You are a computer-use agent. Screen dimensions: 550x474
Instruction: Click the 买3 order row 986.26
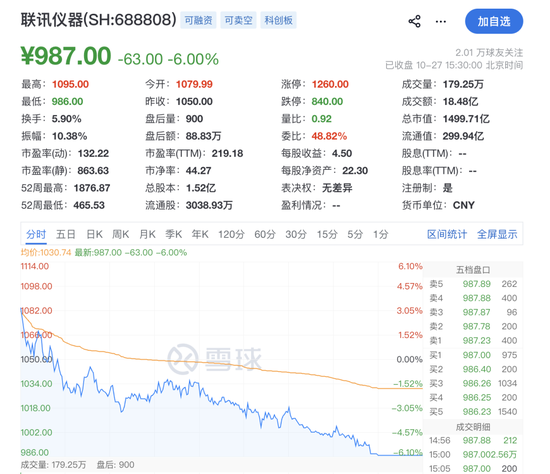coord(473,383)
